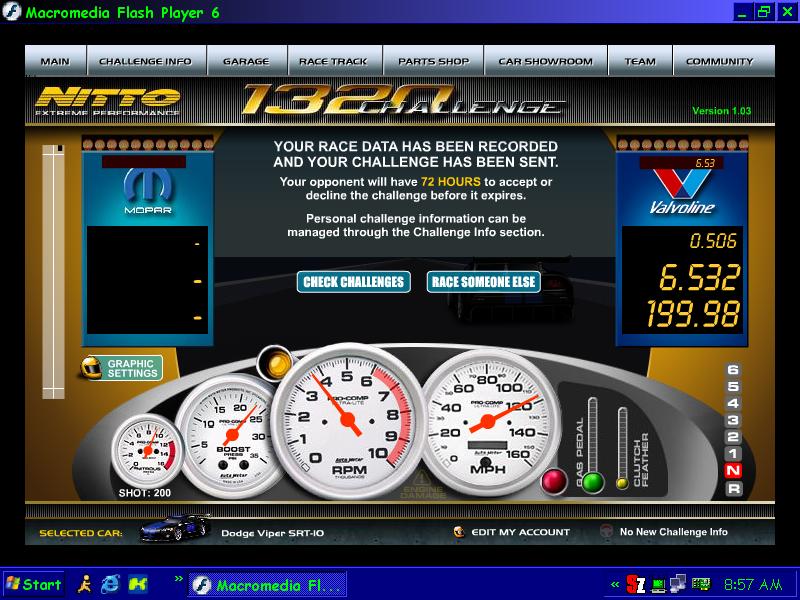Click the network computers tray icon
Viewport: 800px width, 600px height.
pyautogui.click(x=678, y=584)
